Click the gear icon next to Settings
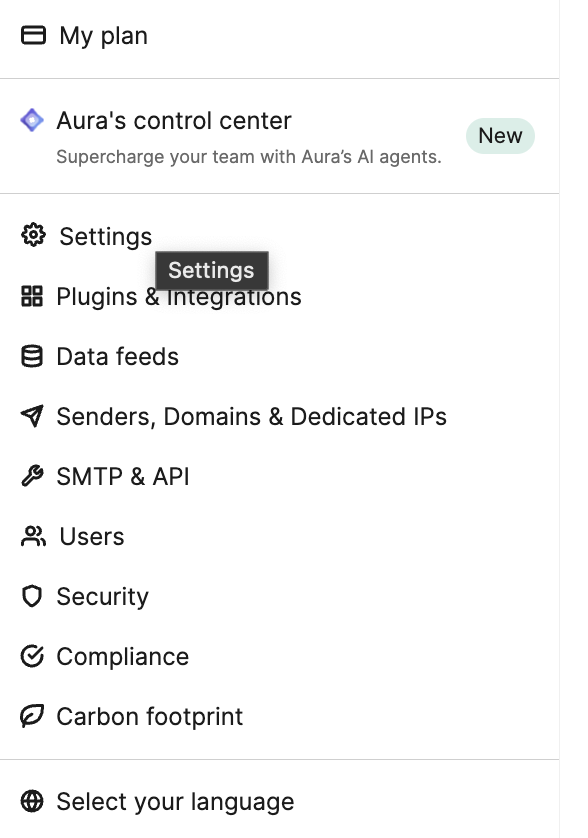588x838 pixels. [x=33, y=235]
